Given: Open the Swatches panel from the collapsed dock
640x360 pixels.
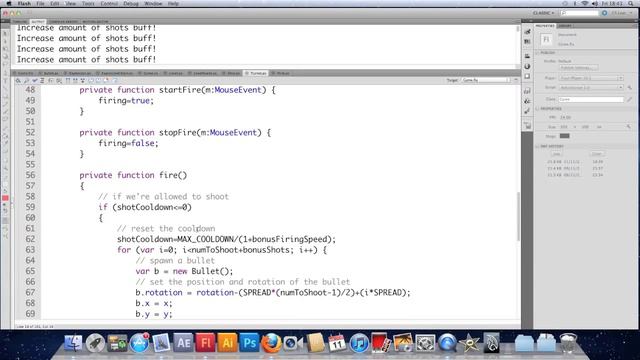Looking at the screenshot, I should (527, 42).
